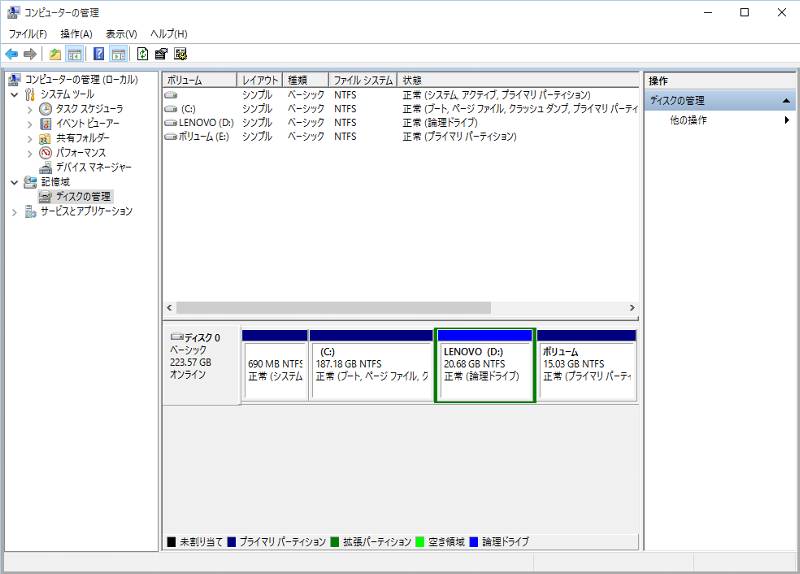Click the Storage (記憶域) node icon
800x574 pixels.
pyautogui.click(x=31, y=182)
